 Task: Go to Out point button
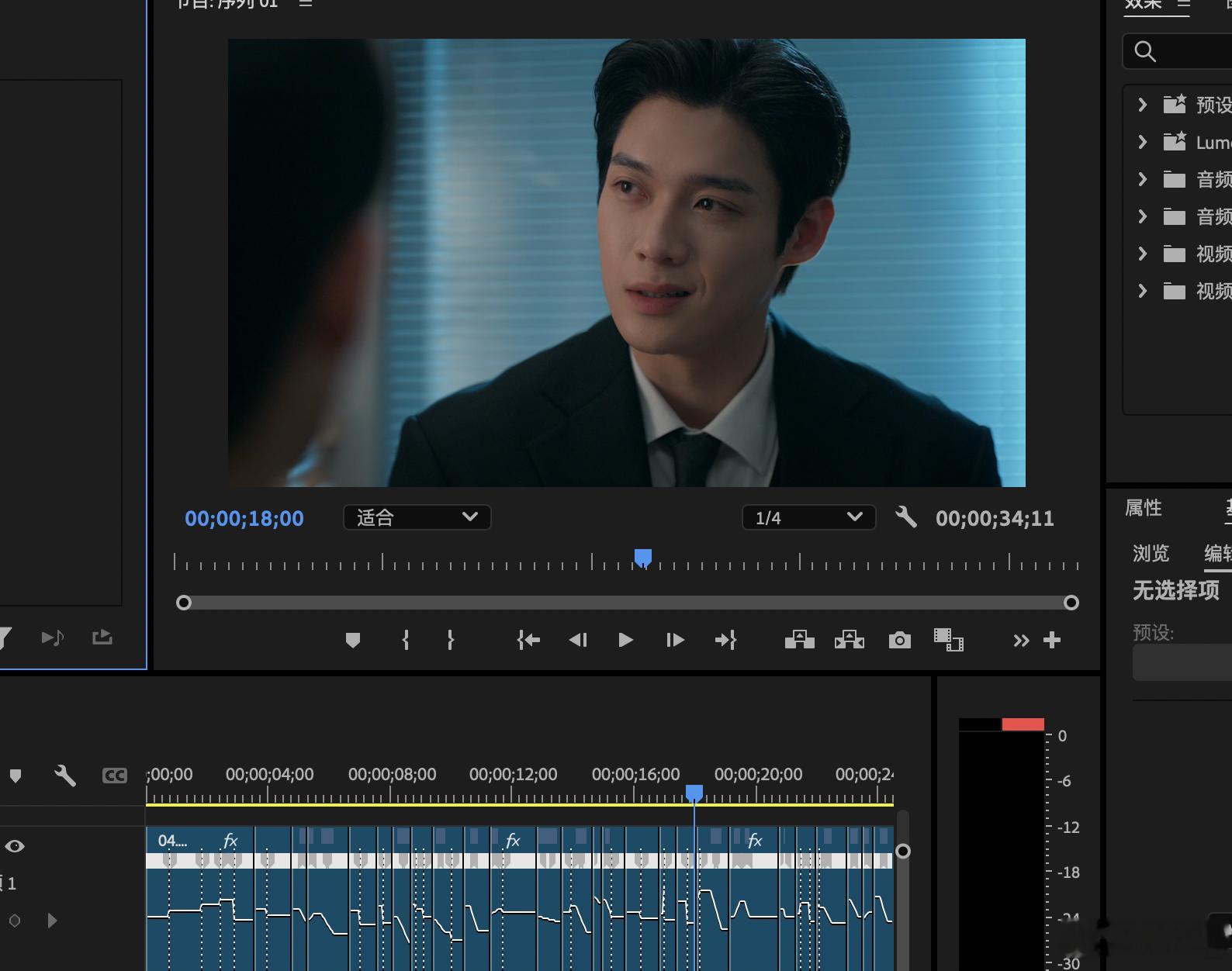pyautogui.click(x=725, y=640)
